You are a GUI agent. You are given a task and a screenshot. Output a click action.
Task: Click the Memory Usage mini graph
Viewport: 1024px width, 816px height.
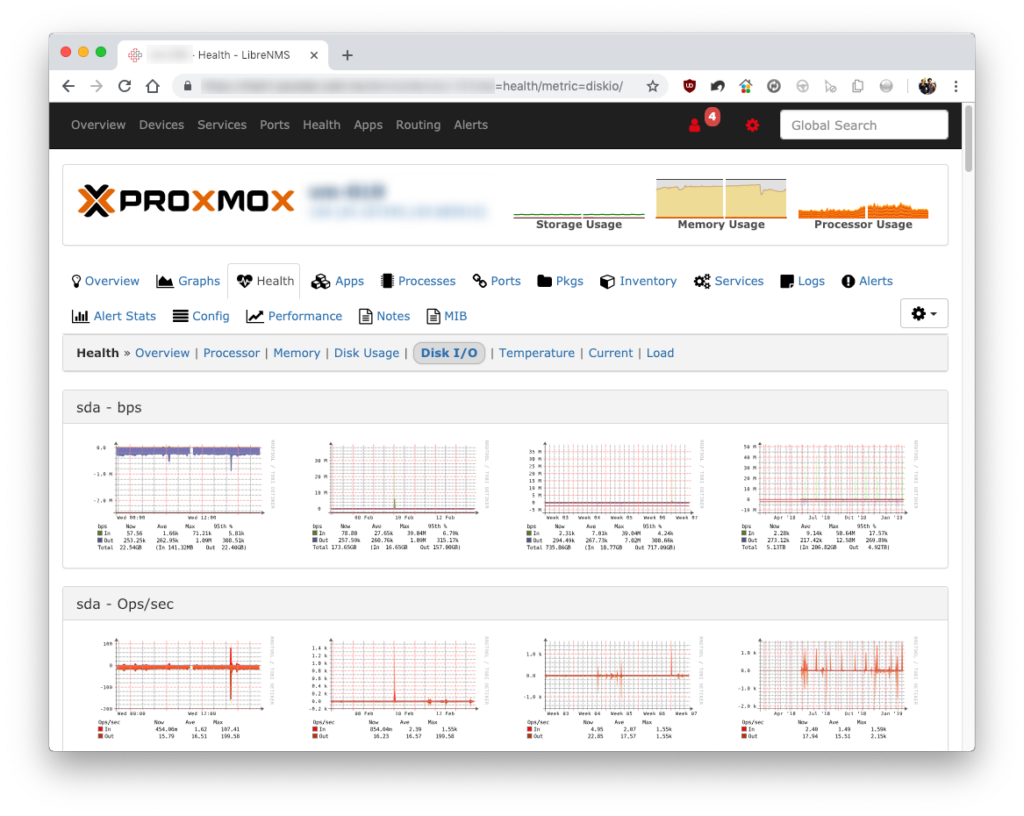tap(721, 204)
